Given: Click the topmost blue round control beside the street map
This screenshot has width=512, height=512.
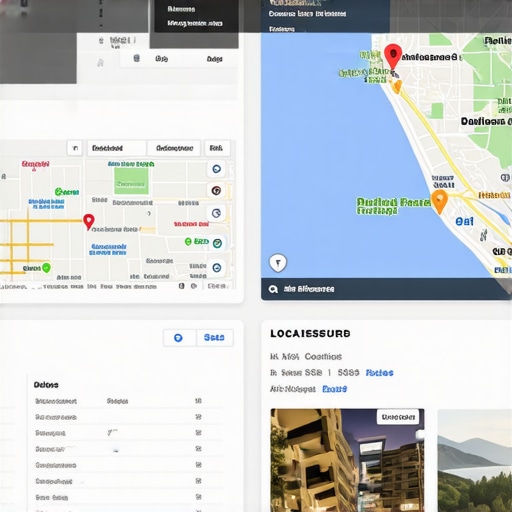Looking at the screenshot, I should [217, 169].
